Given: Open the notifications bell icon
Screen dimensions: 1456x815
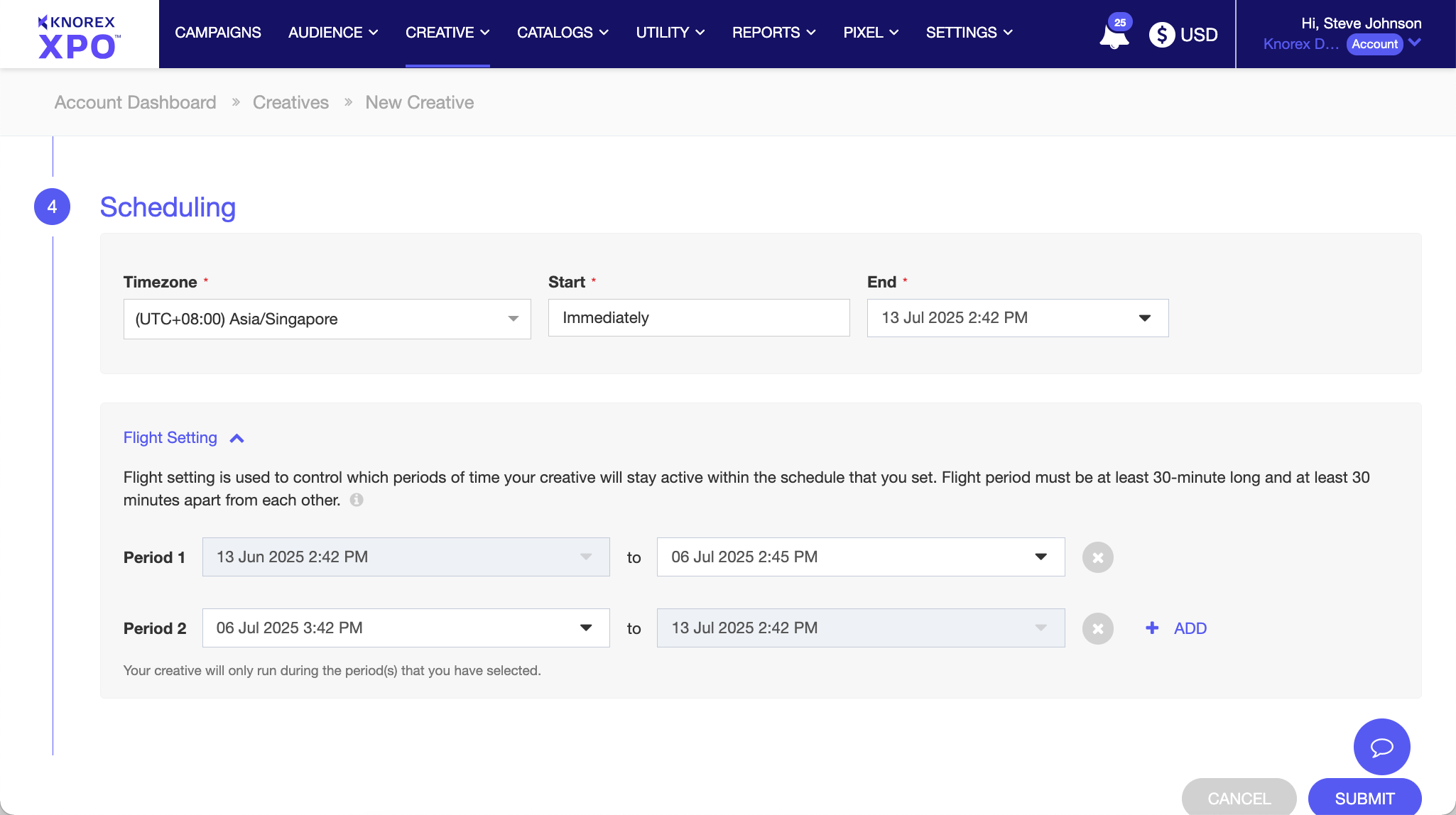Looking at the screenshot, I should click(1114, 35).
